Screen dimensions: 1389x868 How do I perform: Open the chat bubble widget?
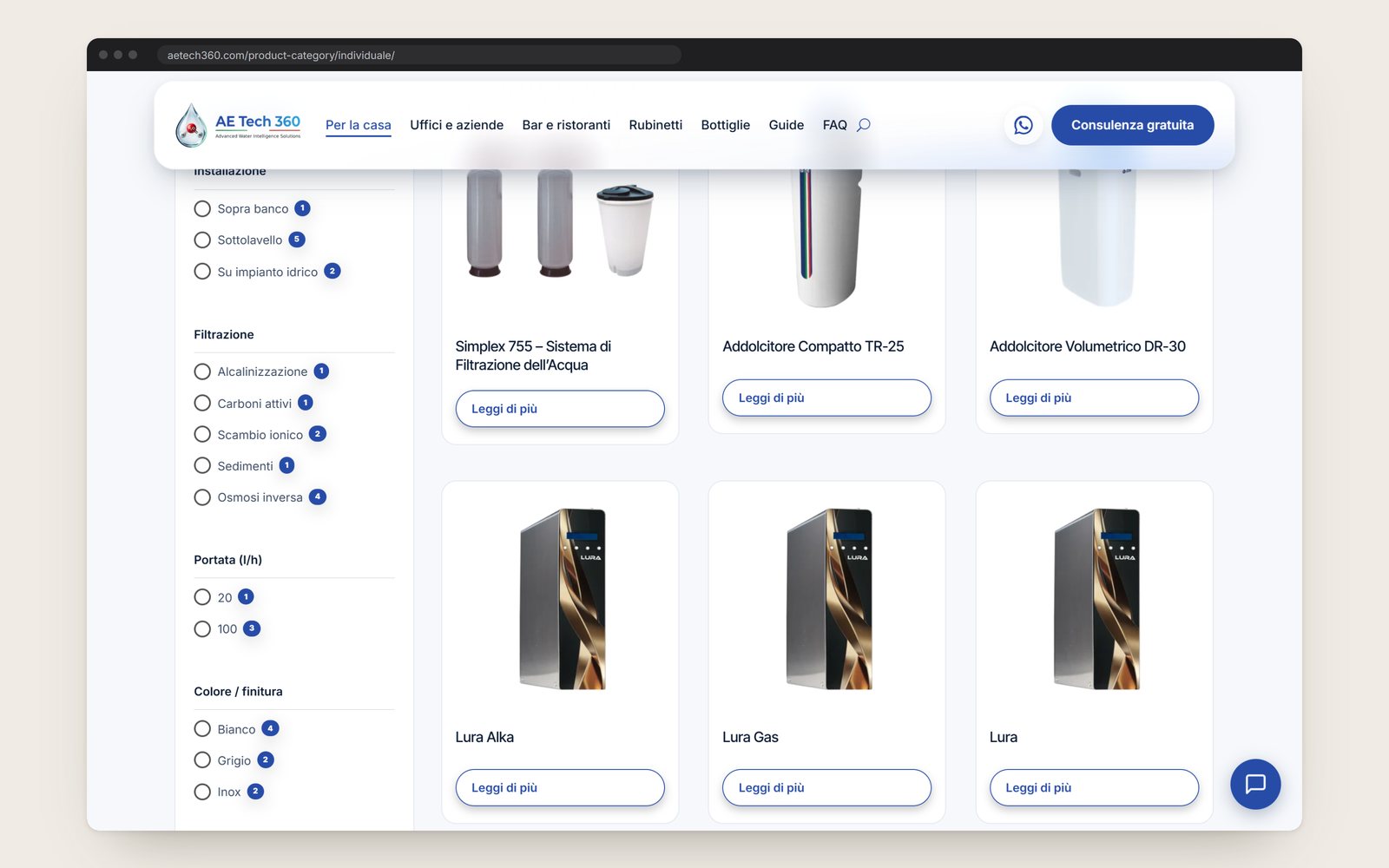point(1255,784)
